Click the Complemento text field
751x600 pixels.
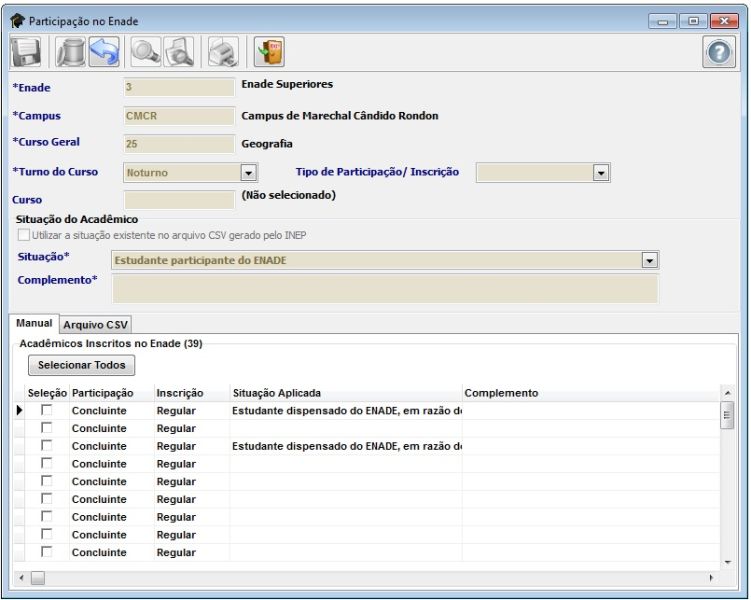(385, 288)
